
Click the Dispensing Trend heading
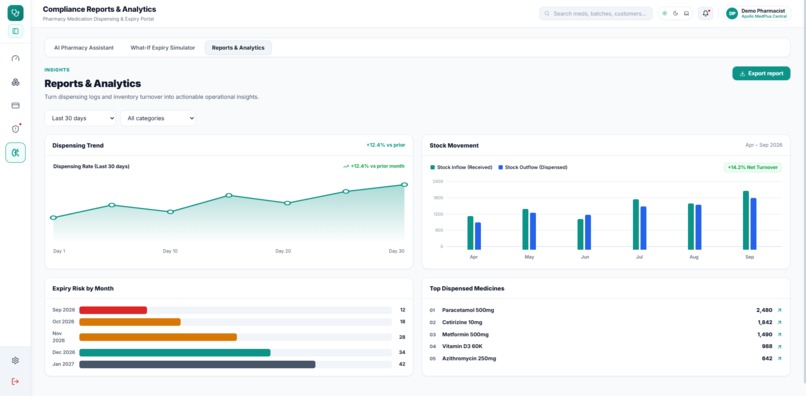pos(78,146)
